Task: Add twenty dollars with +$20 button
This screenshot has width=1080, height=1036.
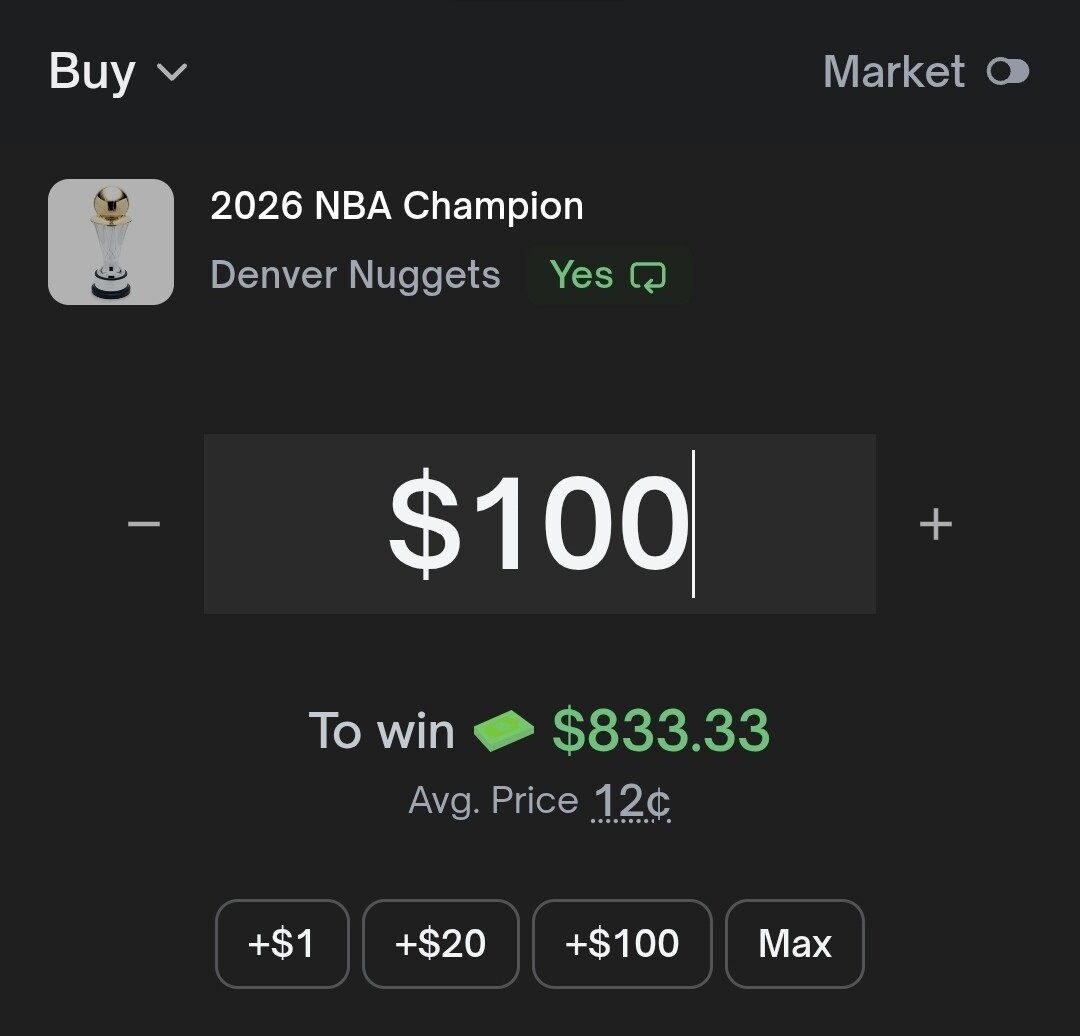Action: [x=440, y=943]
